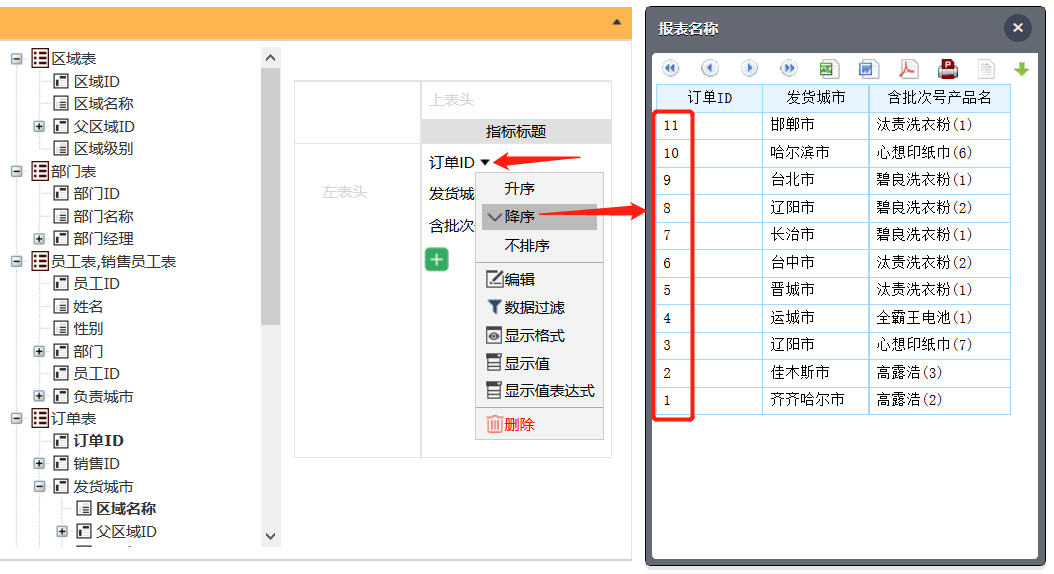Click the 订单ID column header in report
Screen dimensions: 1054x574
click(x=709, y=98)
